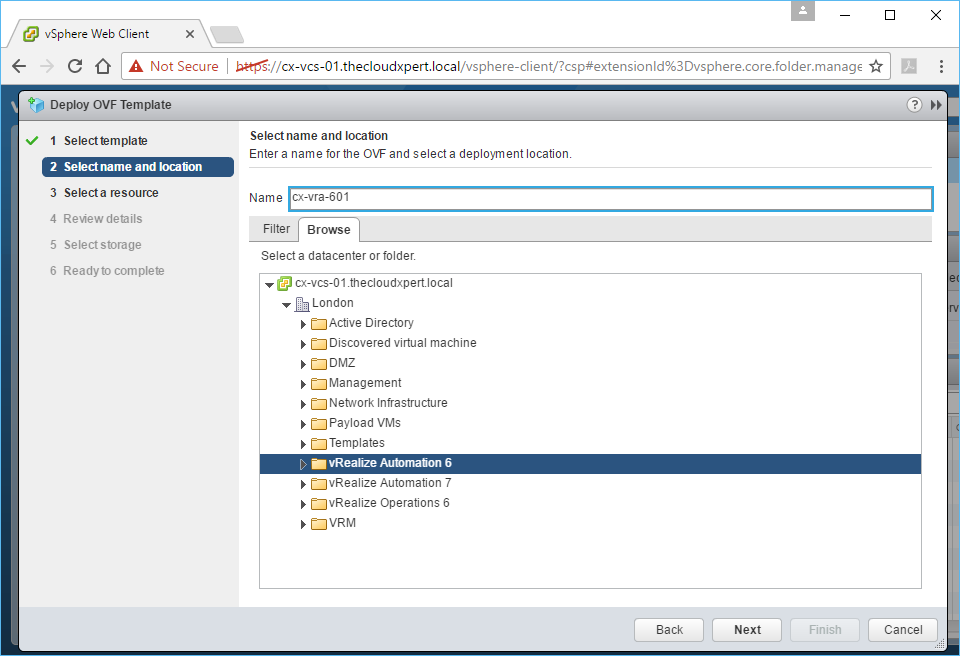Bookmark page with the star icon

pos(876,66)
